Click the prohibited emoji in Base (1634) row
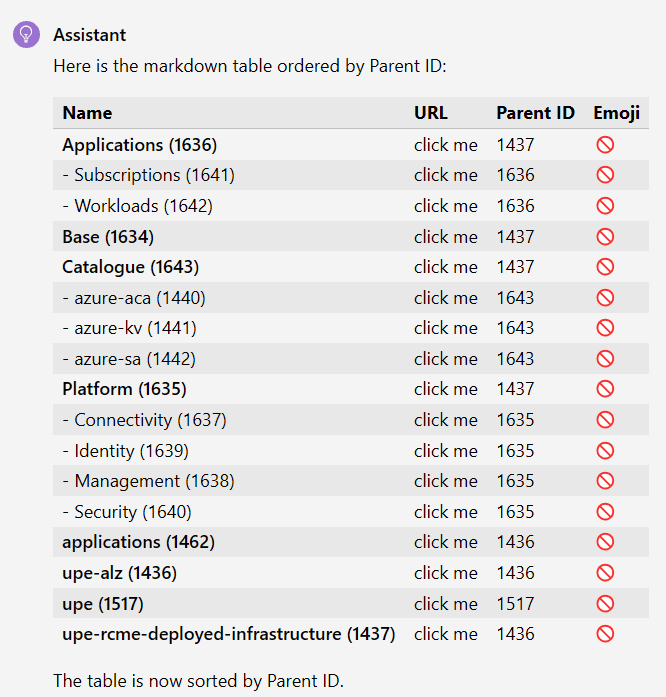The image size is (666, 697). click(x=605, y=236)
